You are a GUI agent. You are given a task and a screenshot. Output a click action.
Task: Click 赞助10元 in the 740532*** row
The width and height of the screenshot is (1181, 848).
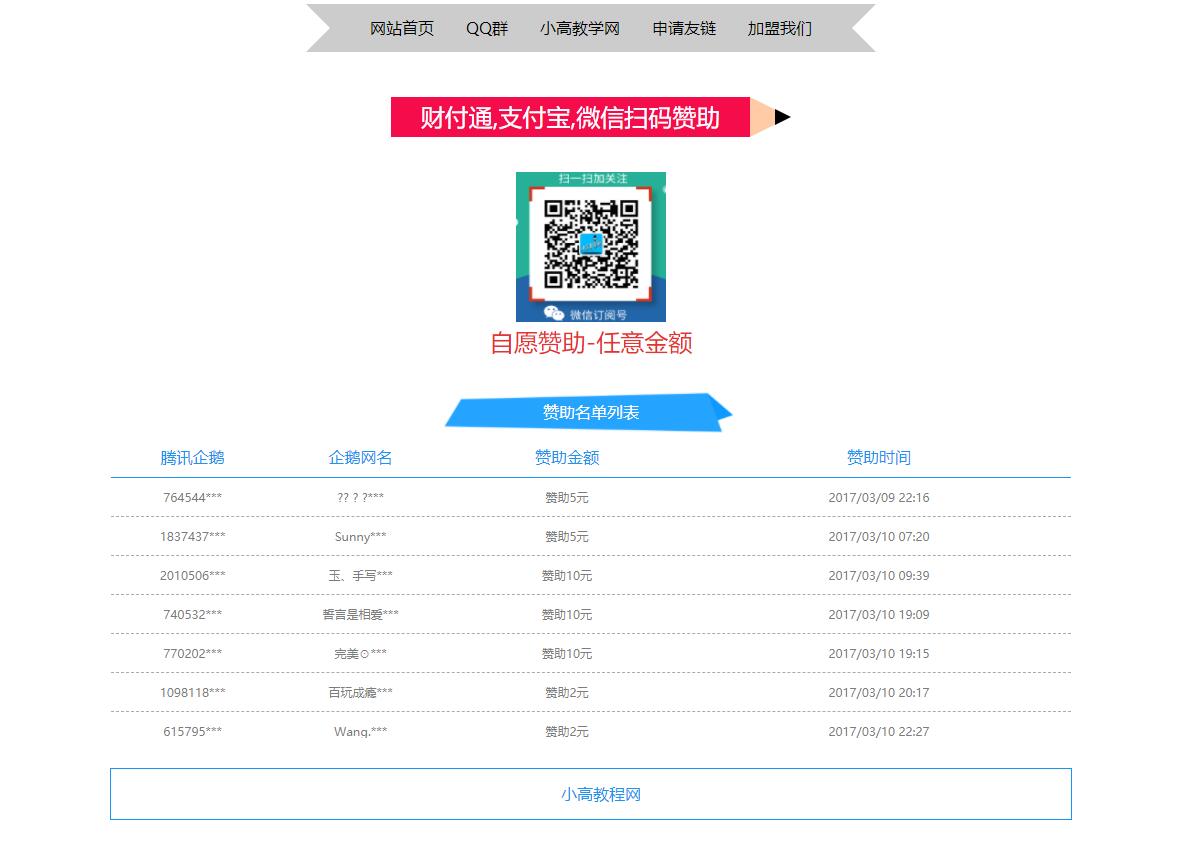click(566, 615)
